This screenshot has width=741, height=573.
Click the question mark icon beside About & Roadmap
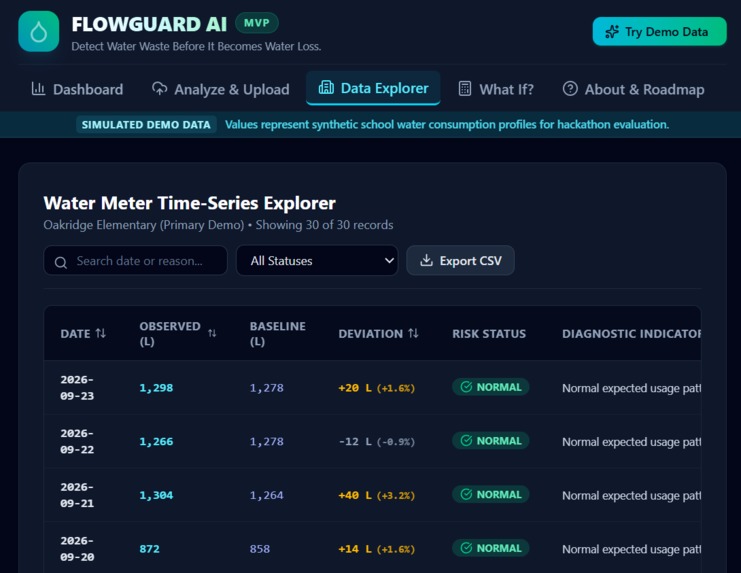(x=570, y=88)
